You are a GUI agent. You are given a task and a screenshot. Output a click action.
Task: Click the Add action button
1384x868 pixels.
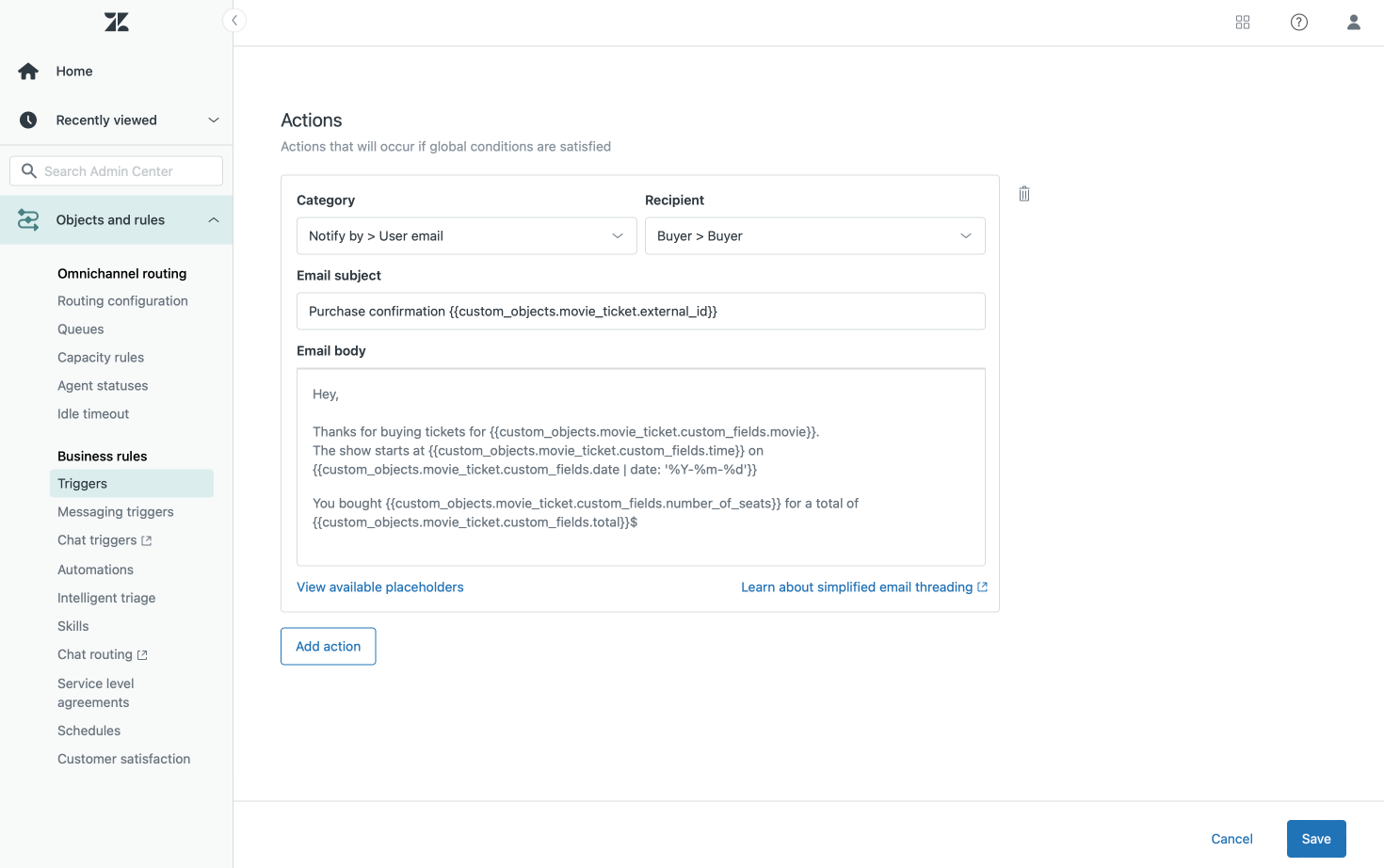pyautogui.click(x=329, y=647)
